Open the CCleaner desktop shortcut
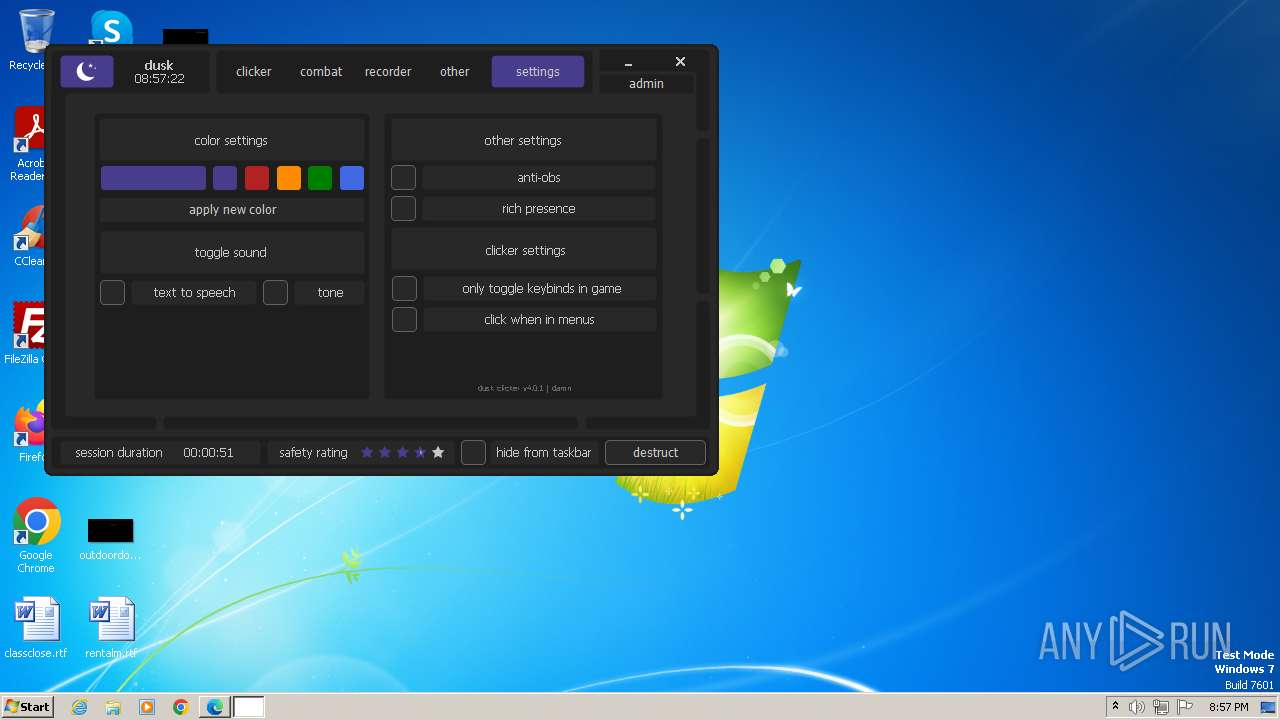The height and width of the screenshot is (720, 1280). point(30,236)
